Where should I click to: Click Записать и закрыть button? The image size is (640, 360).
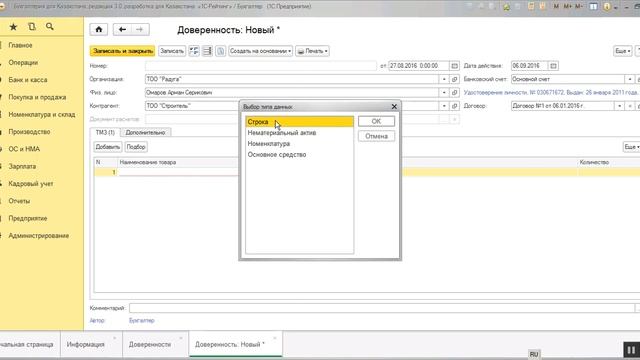[122, 51]
